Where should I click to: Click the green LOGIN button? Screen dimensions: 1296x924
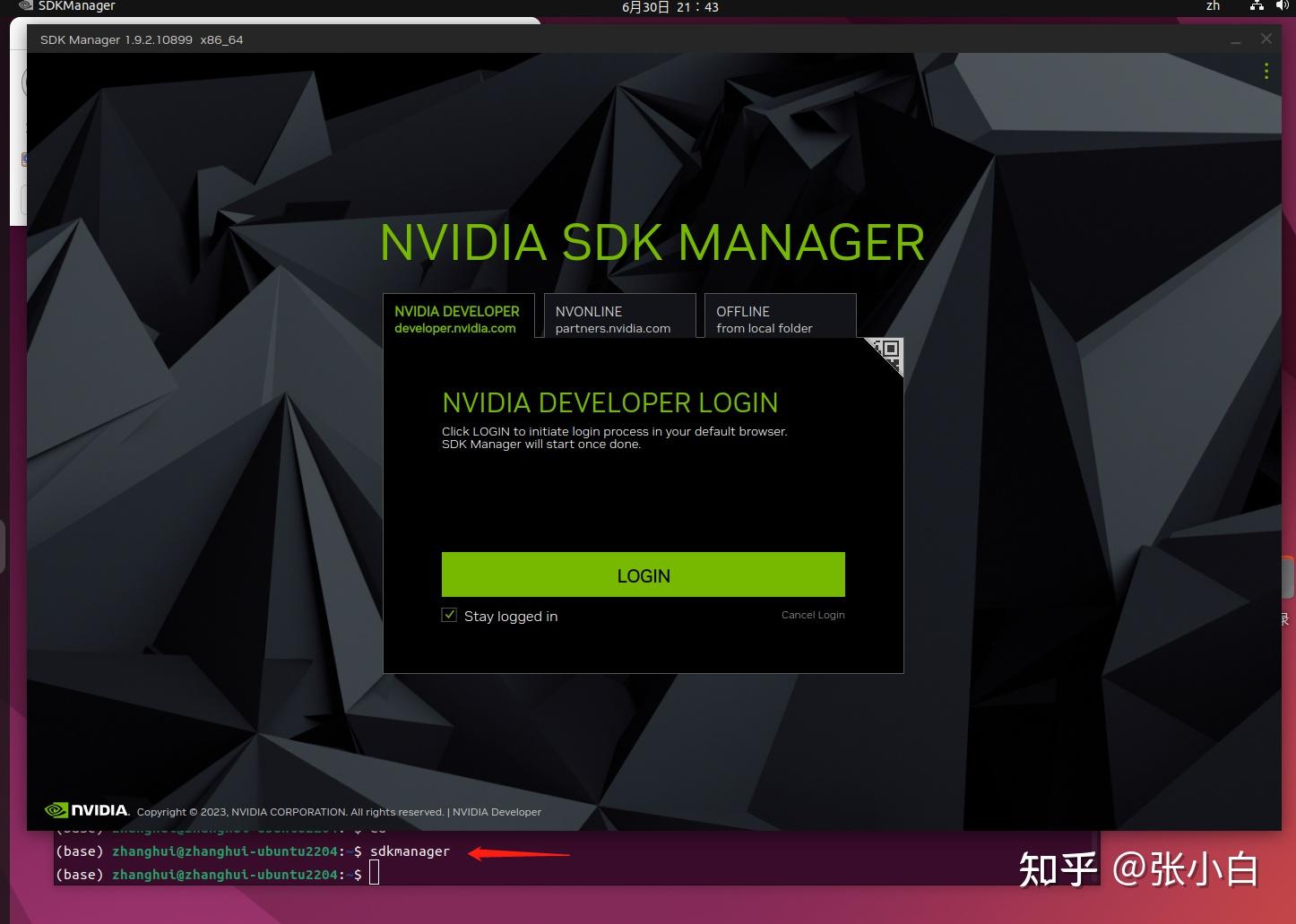click(x=643, y=574)
